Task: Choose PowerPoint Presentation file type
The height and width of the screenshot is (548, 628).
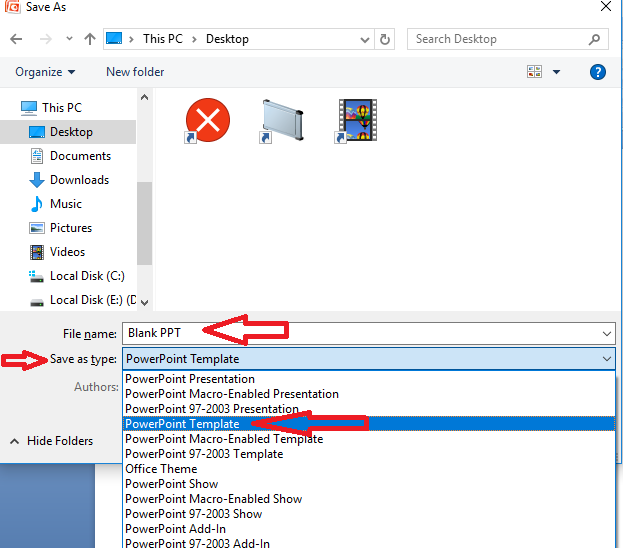Action: (x=368, y=379)
